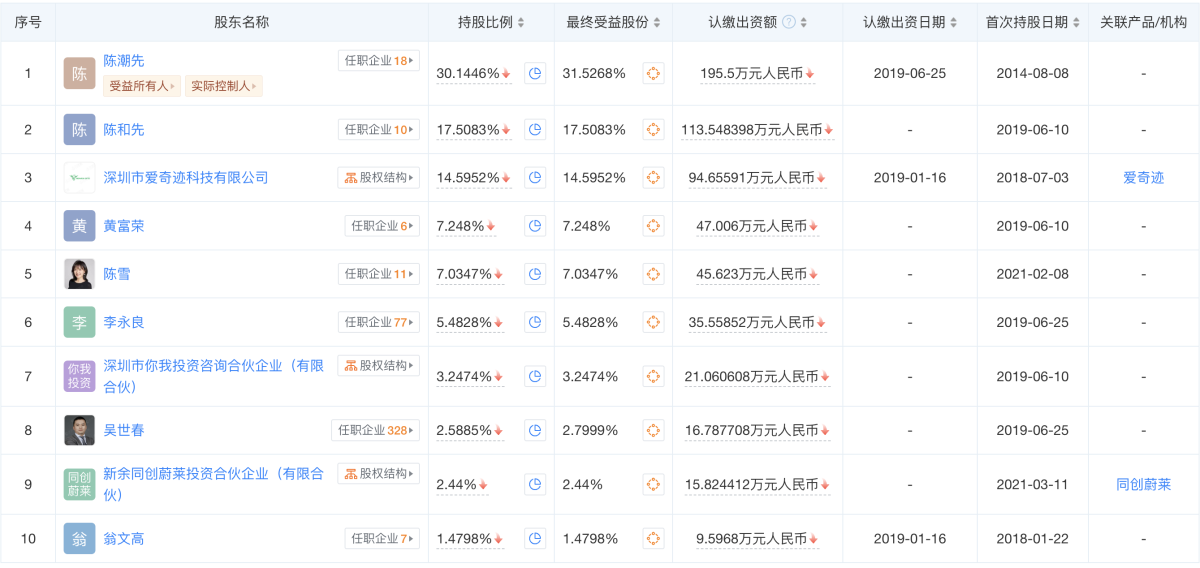This screenshot has width=1200, height=568.
Task: Sort by 持股比例 column
Action: tap(520, 22)
